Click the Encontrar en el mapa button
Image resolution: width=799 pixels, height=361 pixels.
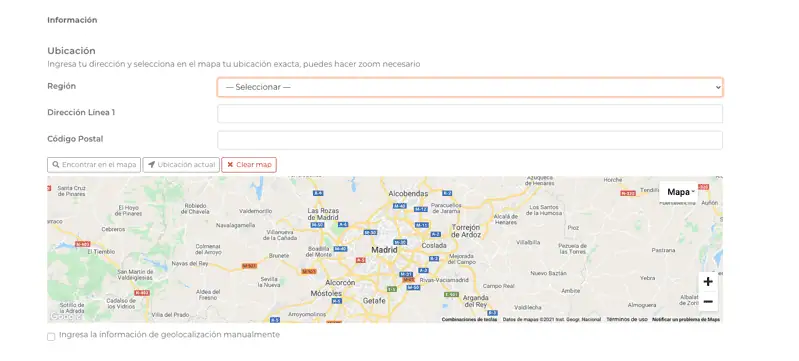(94, 165)
